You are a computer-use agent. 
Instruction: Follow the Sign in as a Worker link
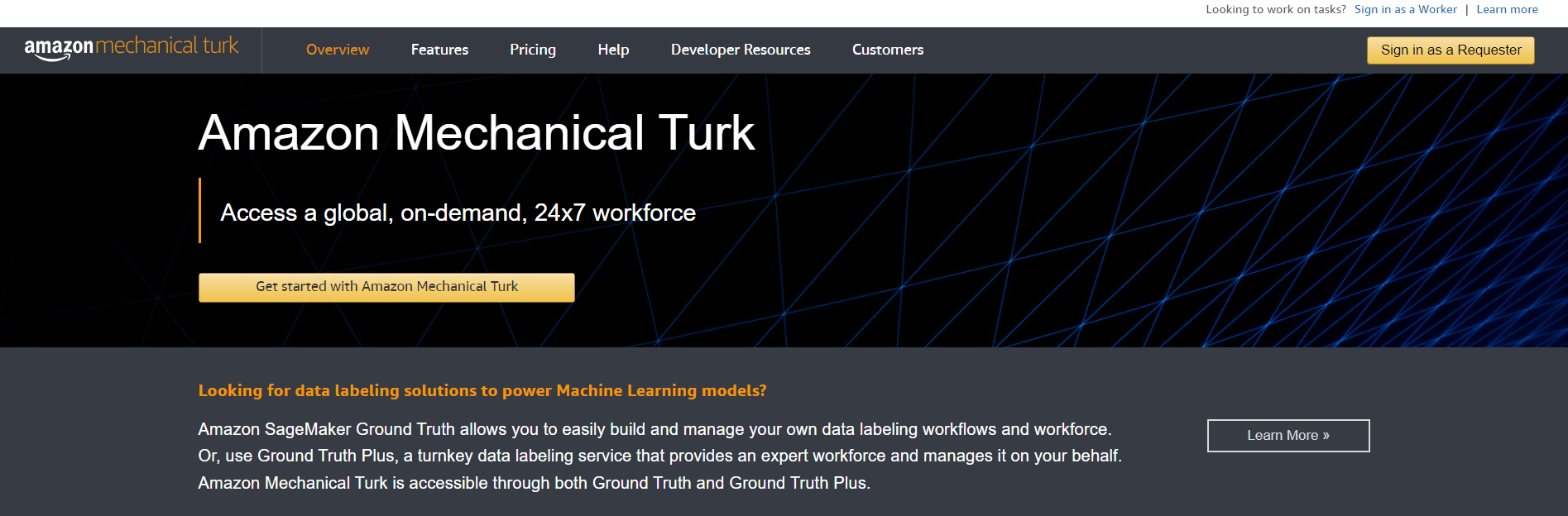(x=1405, y=9)
